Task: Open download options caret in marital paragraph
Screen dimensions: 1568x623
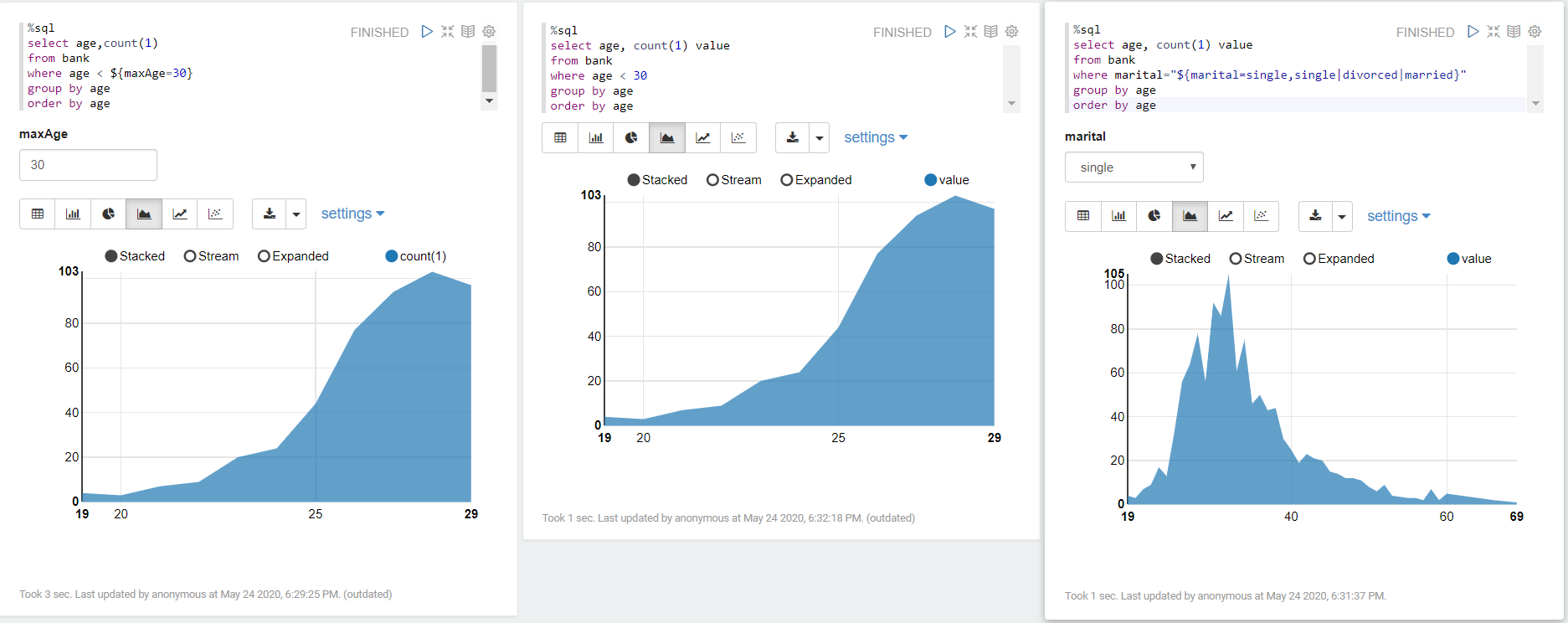Action: click(x=1342, y=216)
